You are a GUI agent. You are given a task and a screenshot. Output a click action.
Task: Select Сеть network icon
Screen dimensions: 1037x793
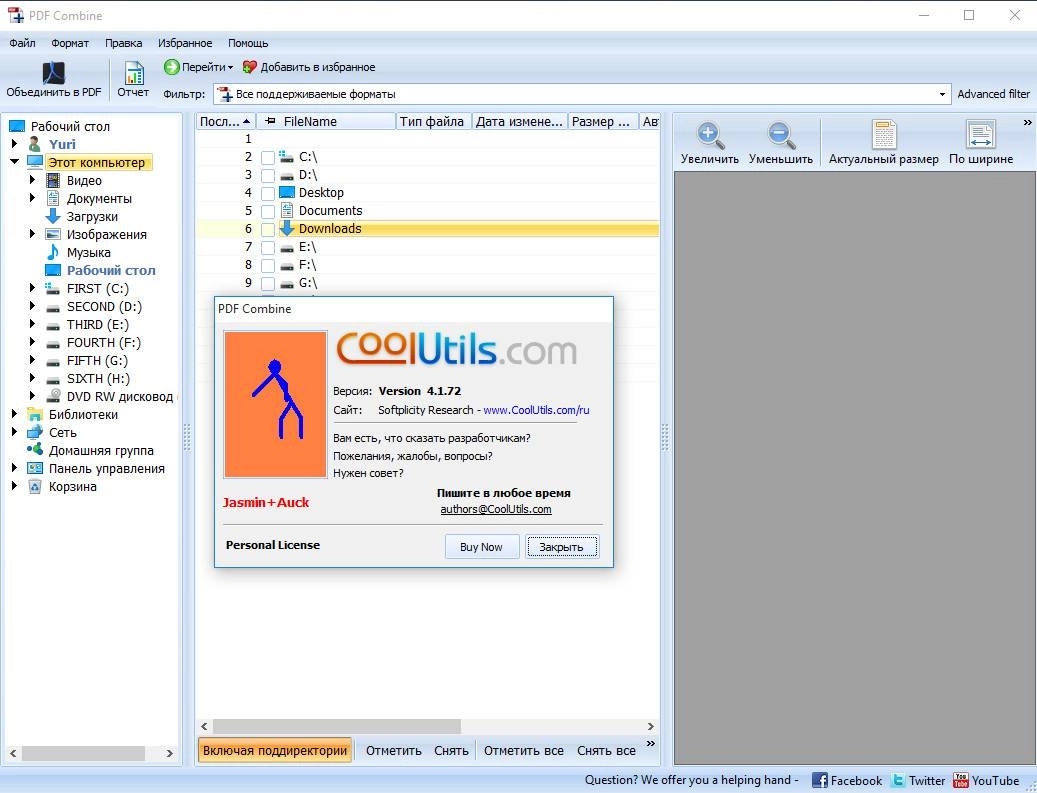pyautogui.click(x=34, y=433)
